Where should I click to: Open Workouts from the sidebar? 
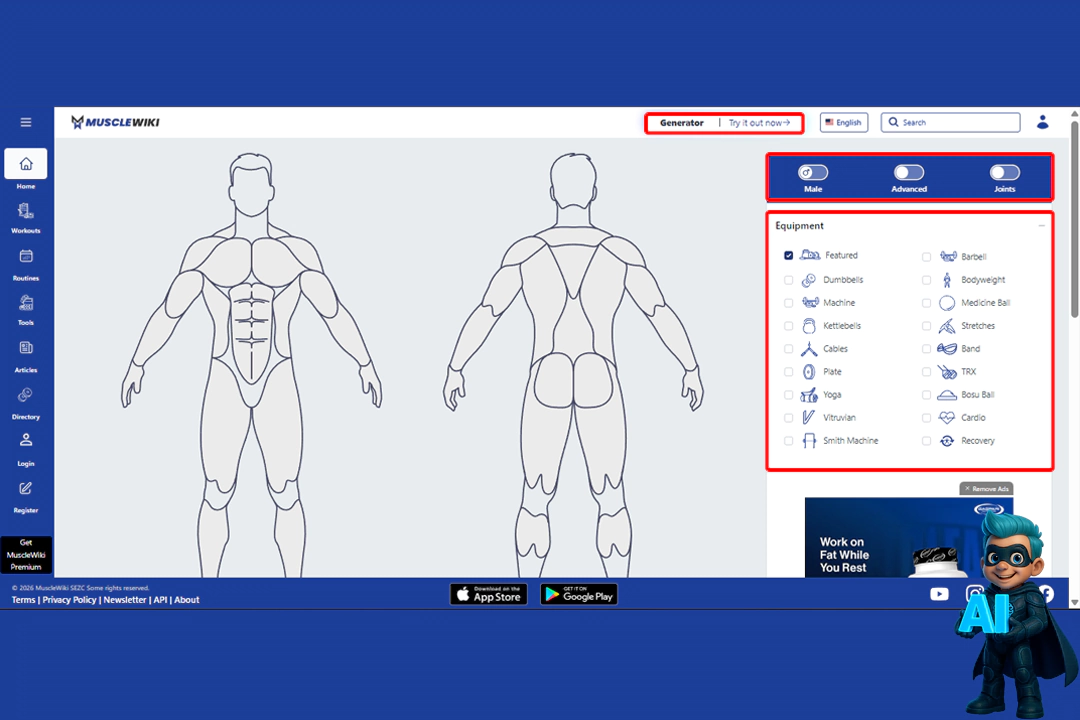pos(26,212)
